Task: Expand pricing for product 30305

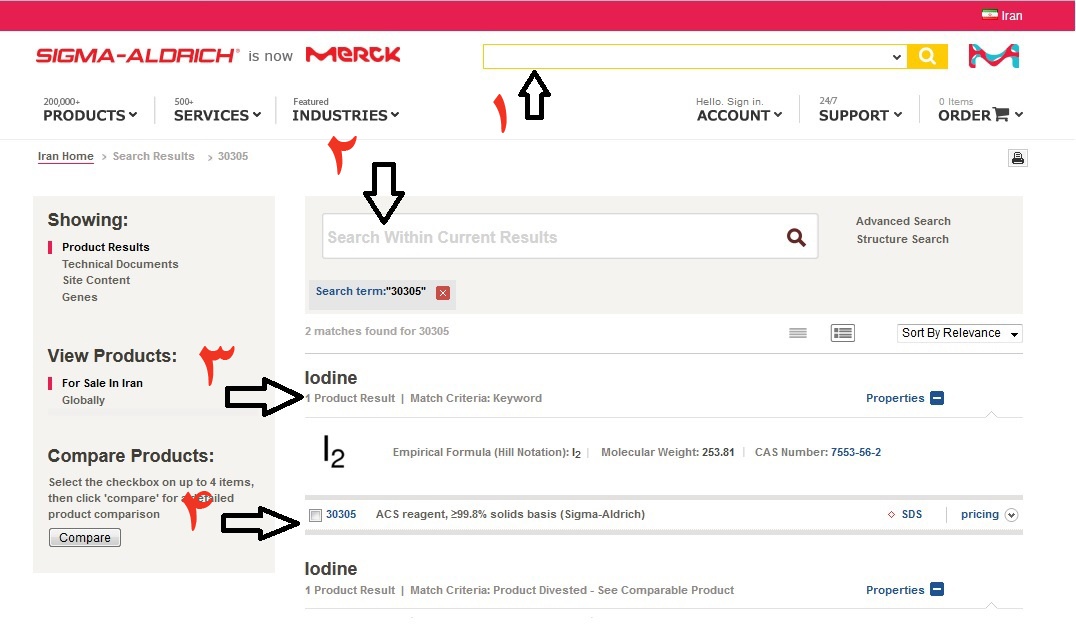Action: point(1011,515)
